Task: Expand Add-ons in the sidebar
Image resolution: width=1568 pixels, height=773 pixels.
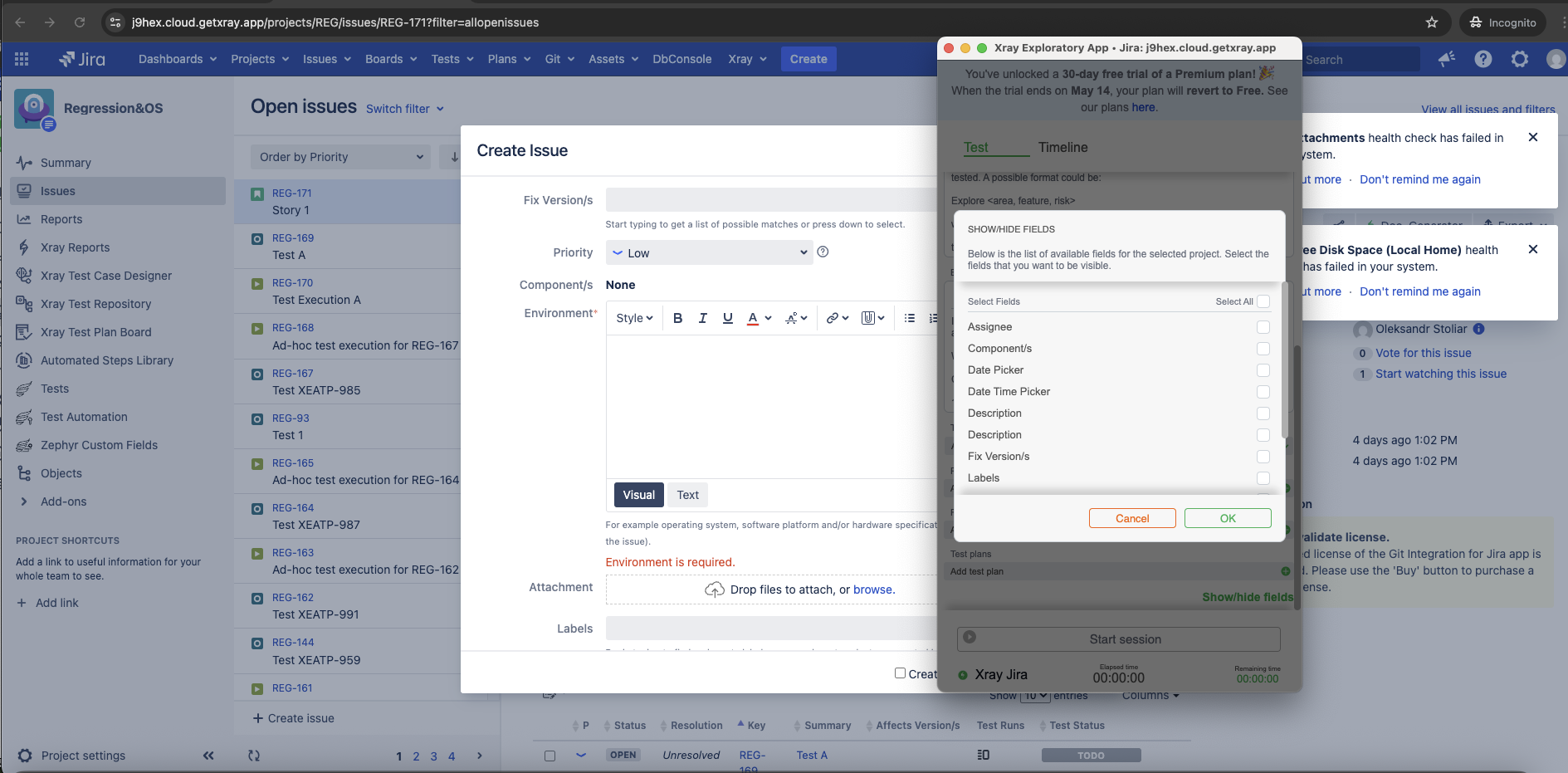Action: pyautogui.click(x=63, y=501)
